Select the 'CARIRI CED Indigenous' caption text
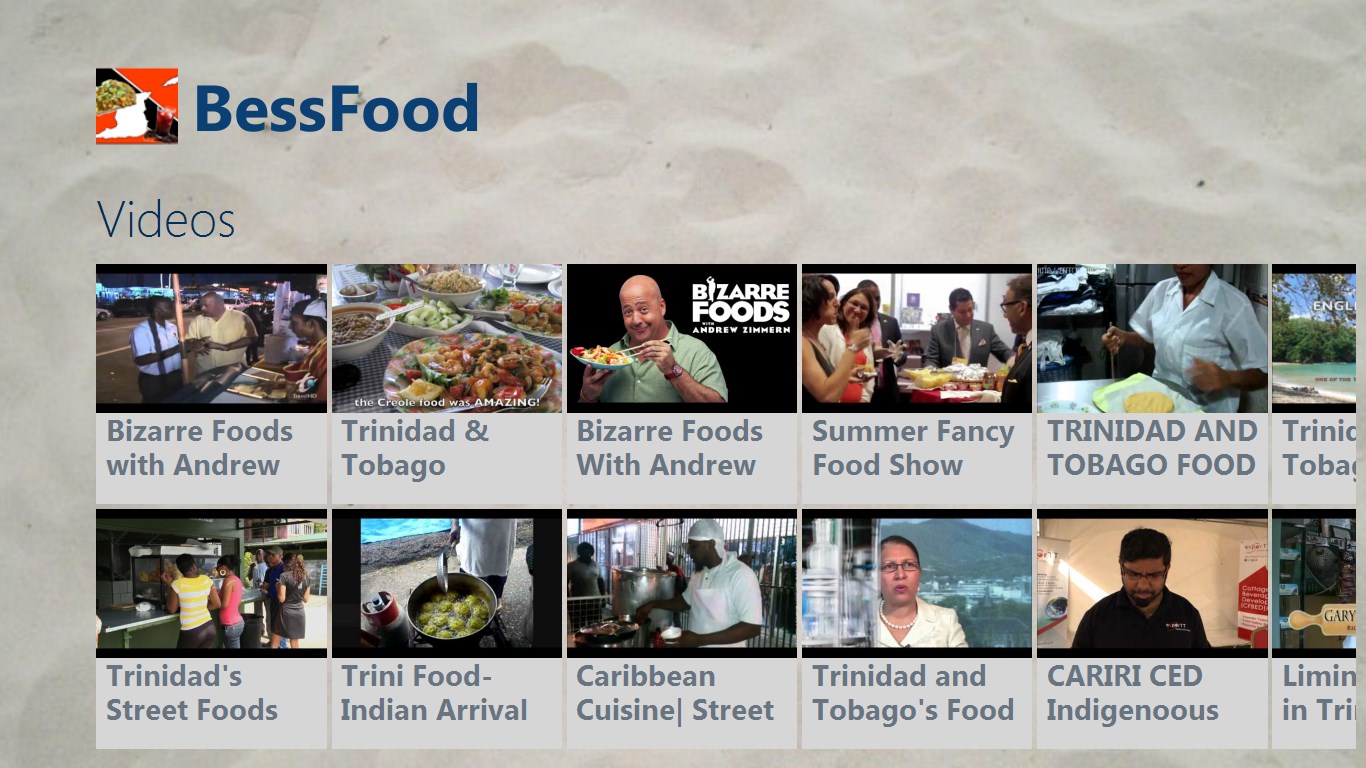The width and height of the screenshot is (1366, 768). pos(1133,693)
